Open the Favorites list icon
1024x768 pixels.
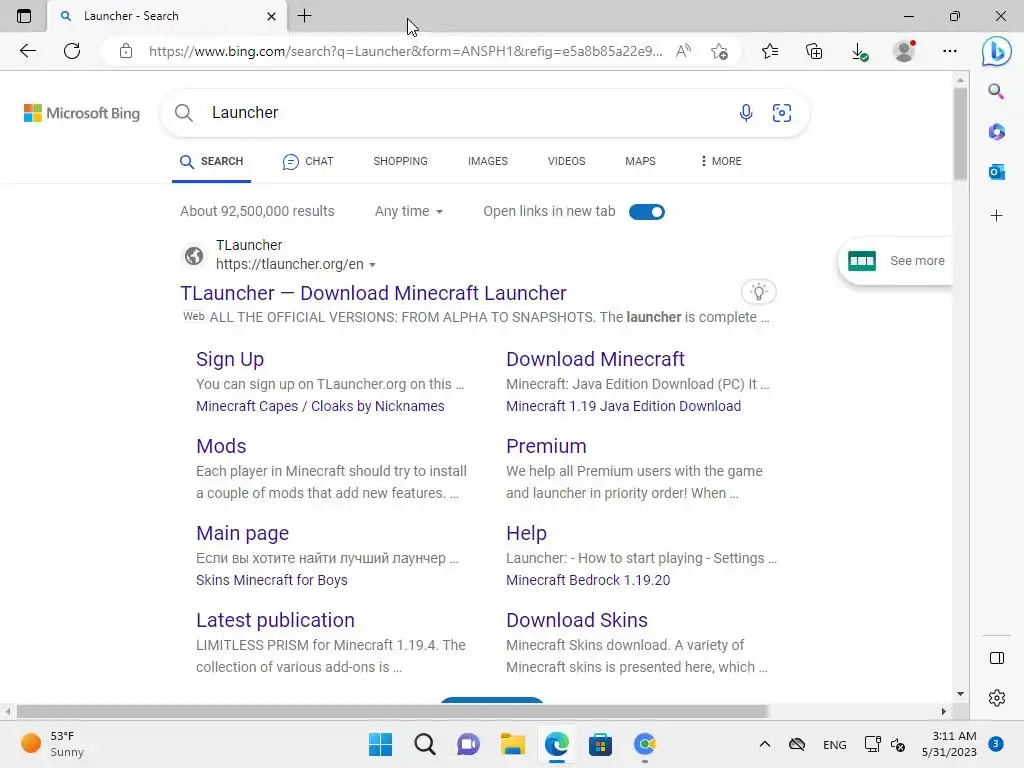(770, 51)
